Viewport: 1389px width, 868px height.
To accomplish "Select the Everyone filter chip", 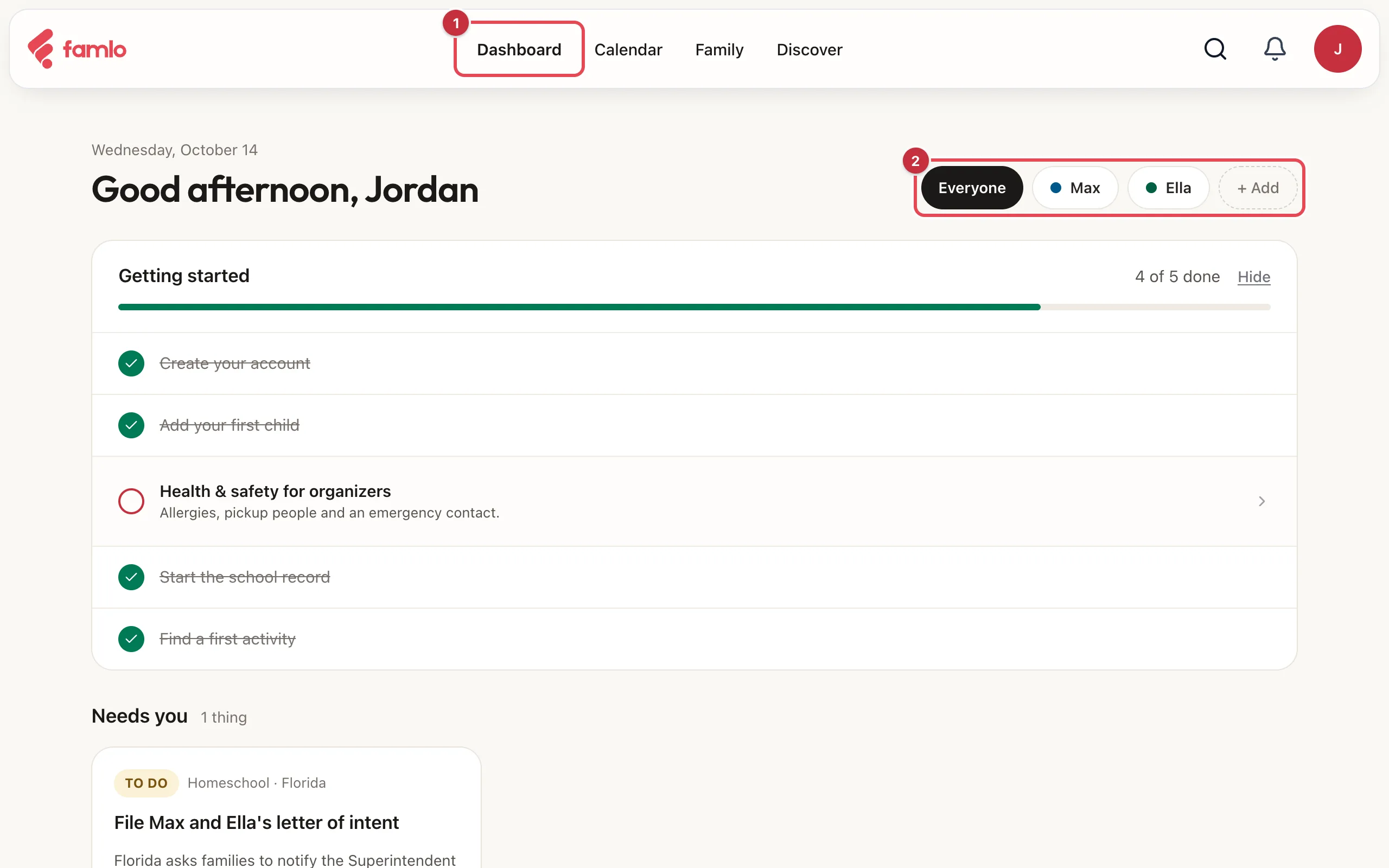I will click(x=972, y=188).
